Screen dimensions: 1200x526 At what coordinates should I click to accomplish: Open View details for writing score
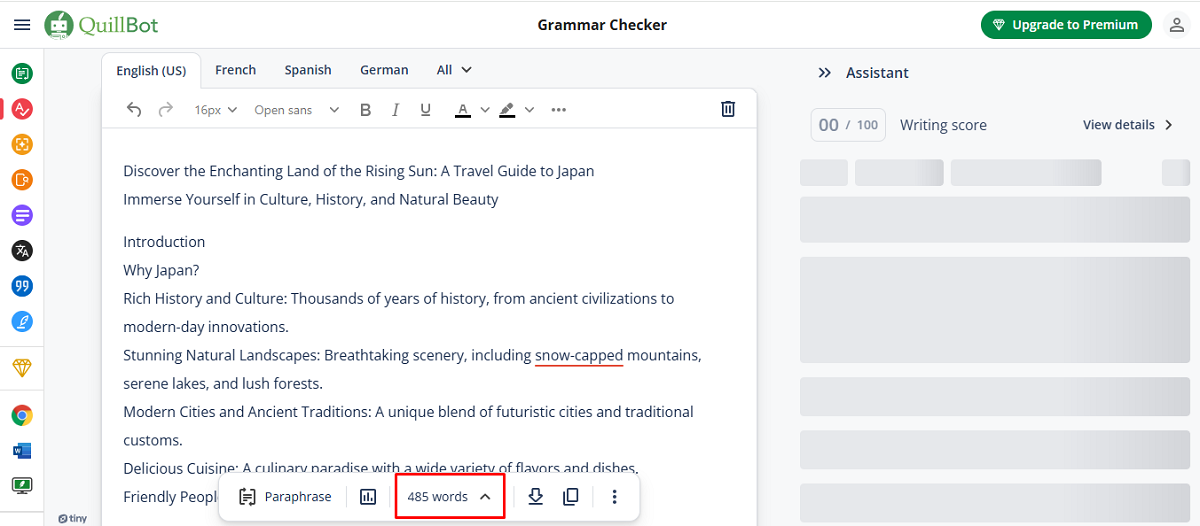coord(1128,125)
